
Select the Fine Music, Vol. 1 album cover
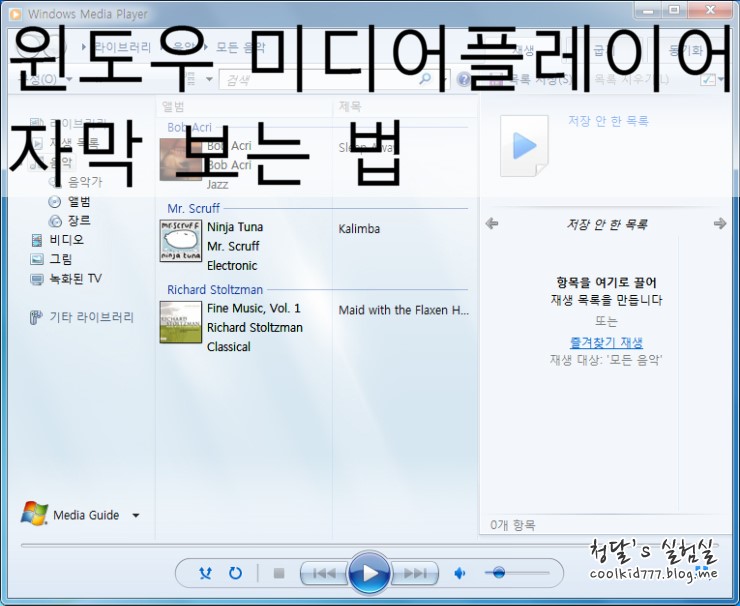(181, 322)
